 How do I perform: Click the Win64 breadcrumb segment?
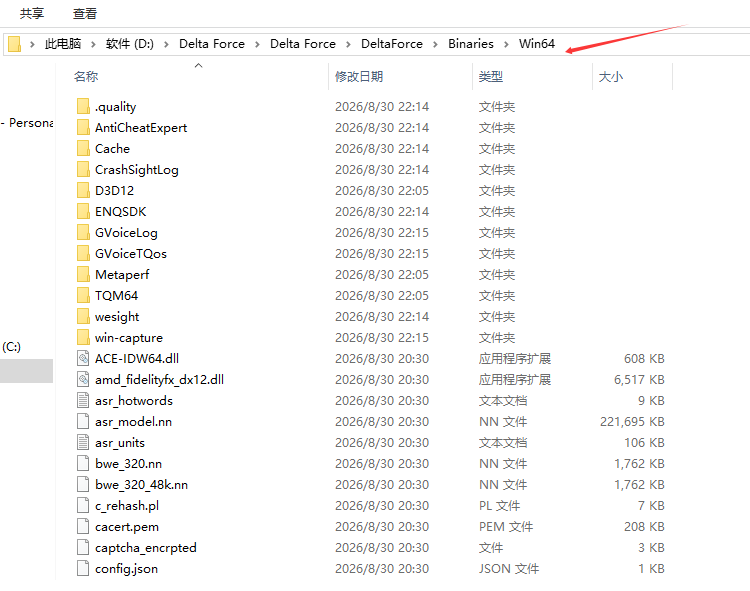[x=537, y=44]
